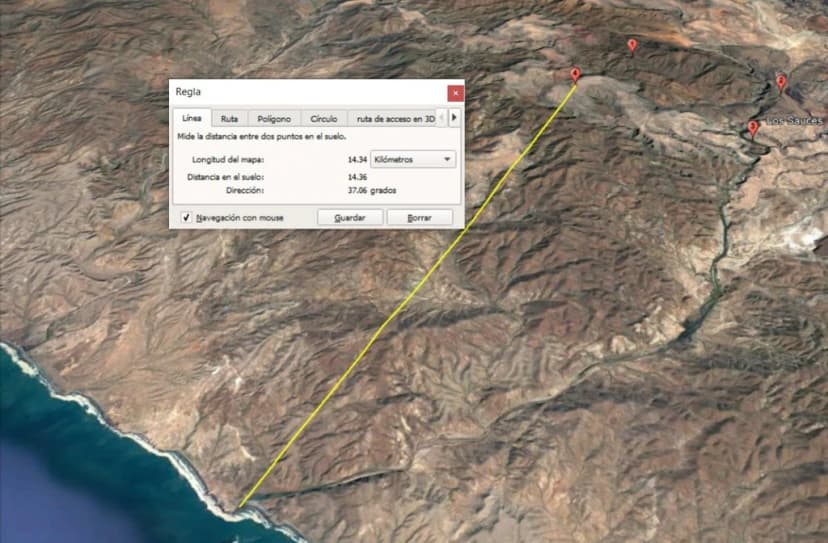Click the yellow line's endpoint on the coast

point(240,506)
